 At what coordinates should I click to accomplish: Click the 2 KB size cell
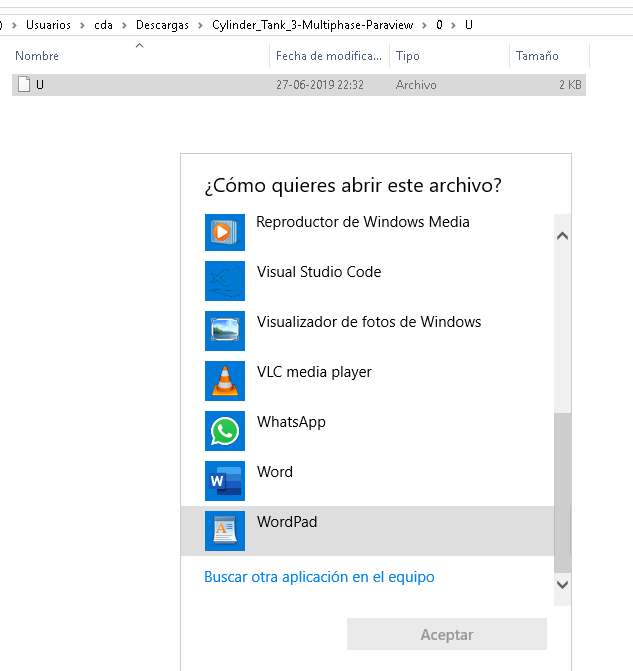(x=570, y=85)
